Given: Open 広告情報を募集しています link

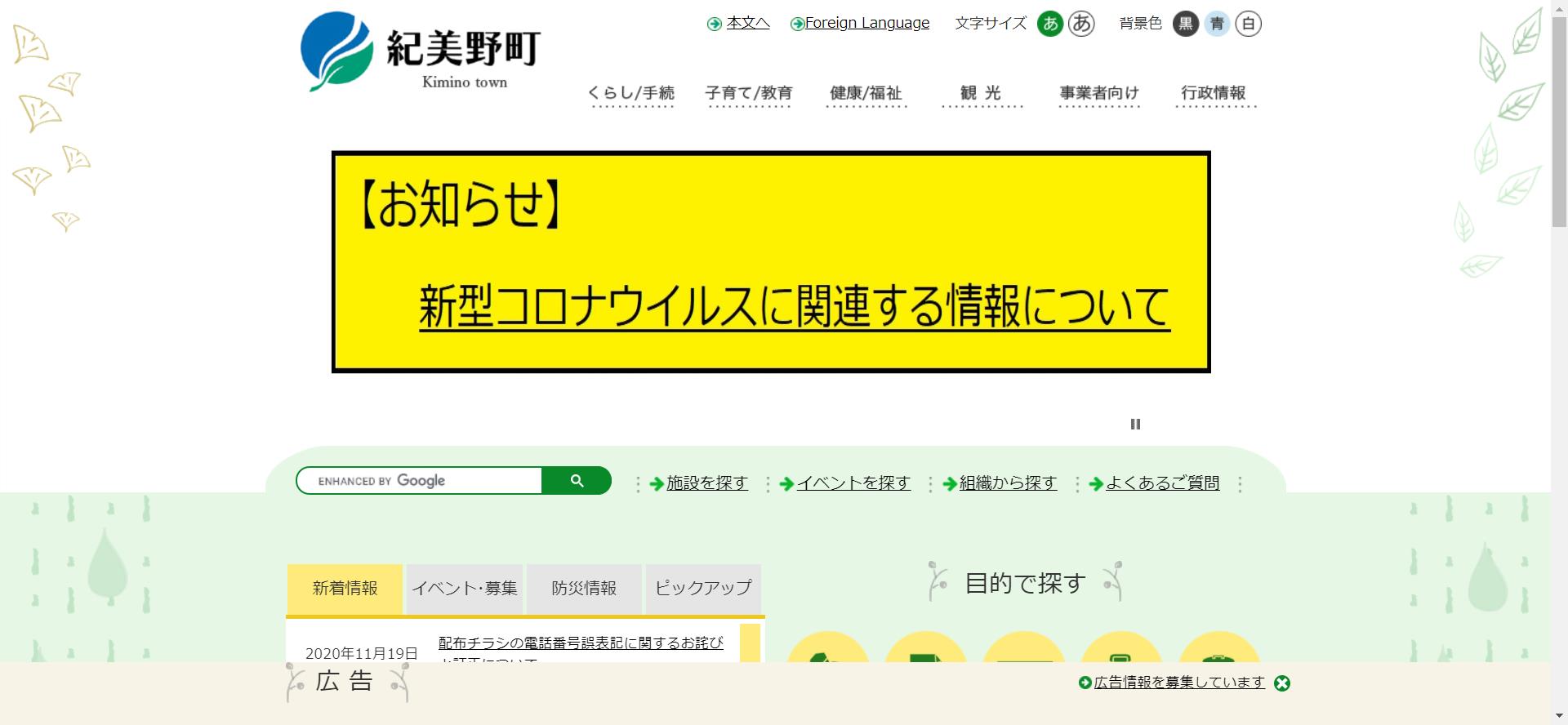Looking at the screenshot, I should (x=1179, y=683).
